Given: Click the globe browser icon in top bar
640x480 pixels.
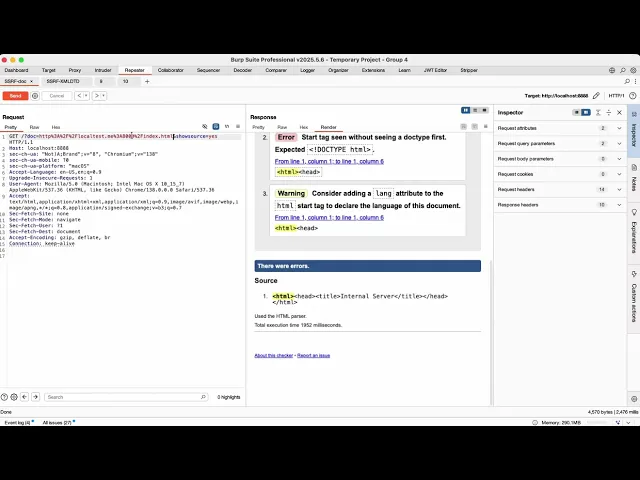Looking at the screenshot, I should [612, 70].
